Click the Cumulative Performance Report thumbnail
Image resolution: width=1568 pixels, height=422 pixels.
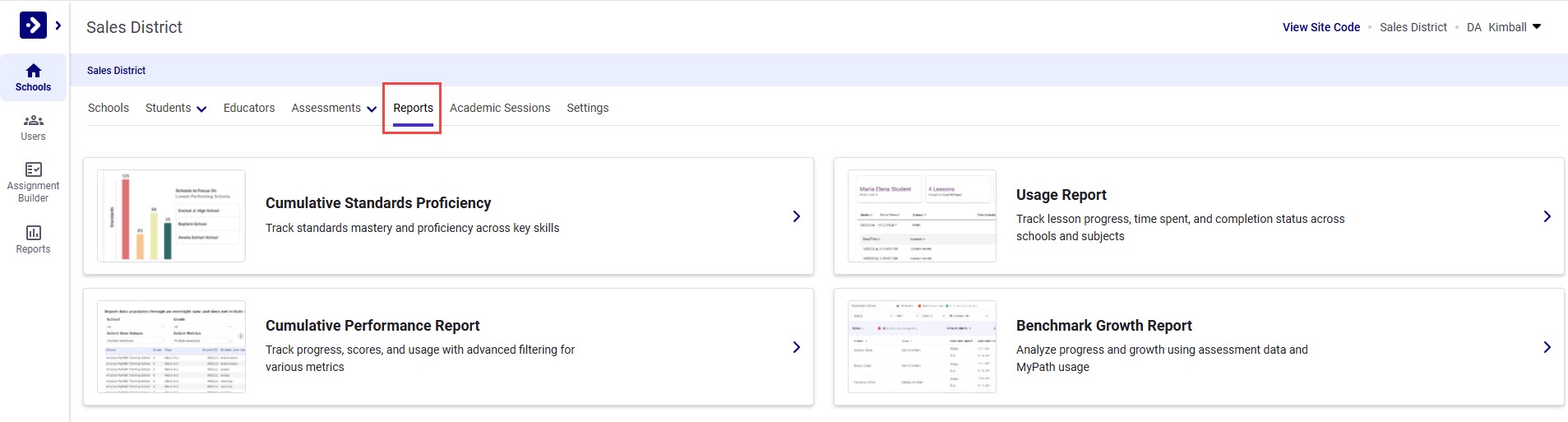click(171, 346)
